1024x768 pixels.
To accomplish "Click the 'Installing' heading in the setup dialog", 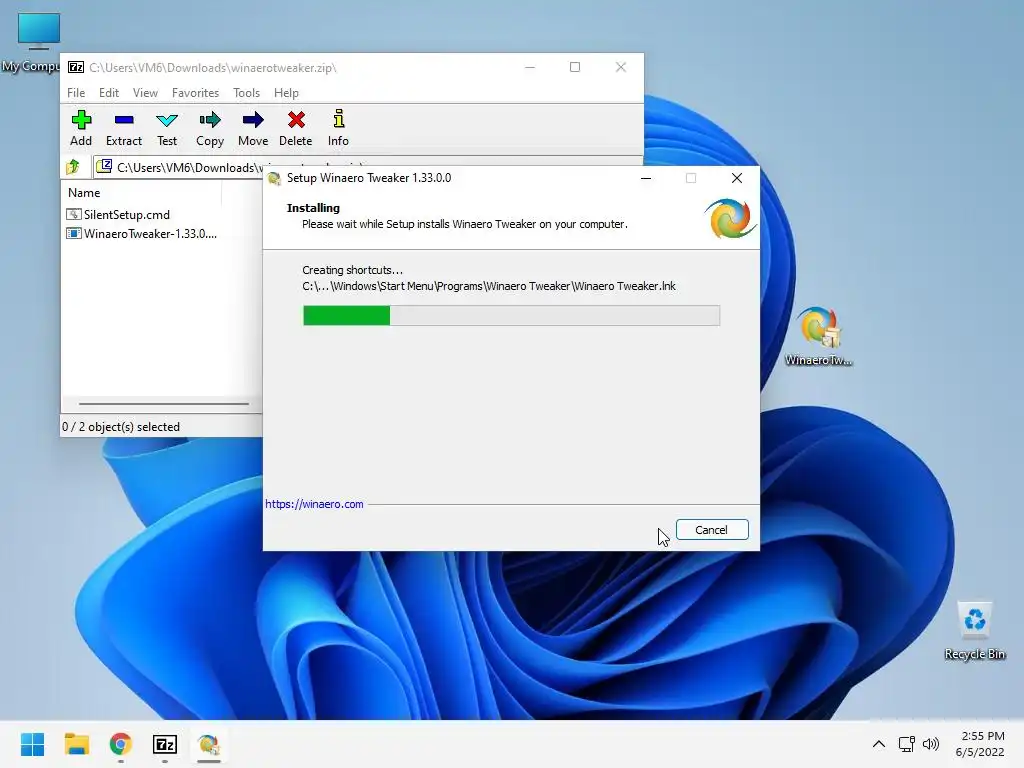I will click(x=313, y=208).
